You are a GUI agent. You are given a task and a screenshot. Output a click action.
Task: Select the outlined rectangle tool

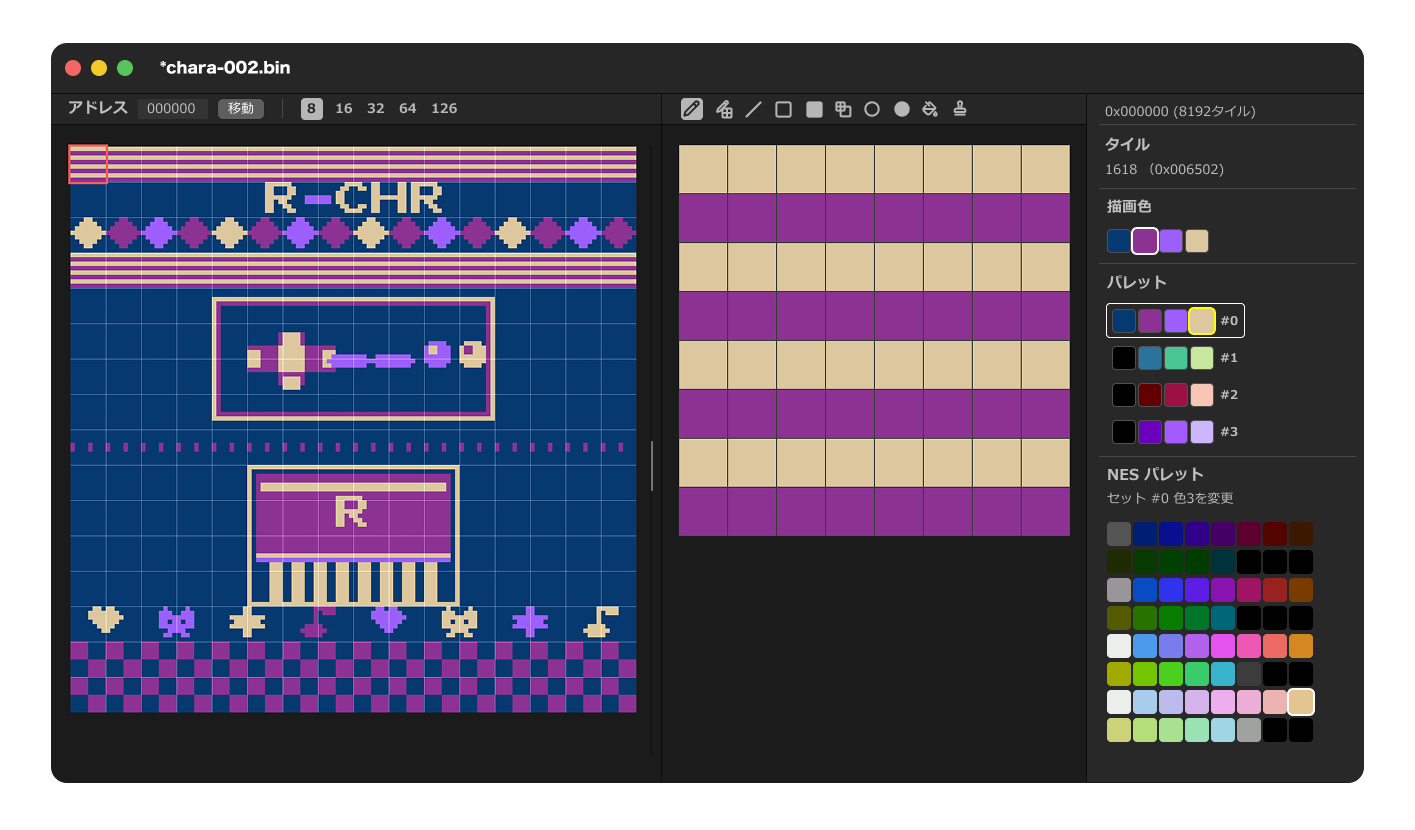[x=784, y=109]
